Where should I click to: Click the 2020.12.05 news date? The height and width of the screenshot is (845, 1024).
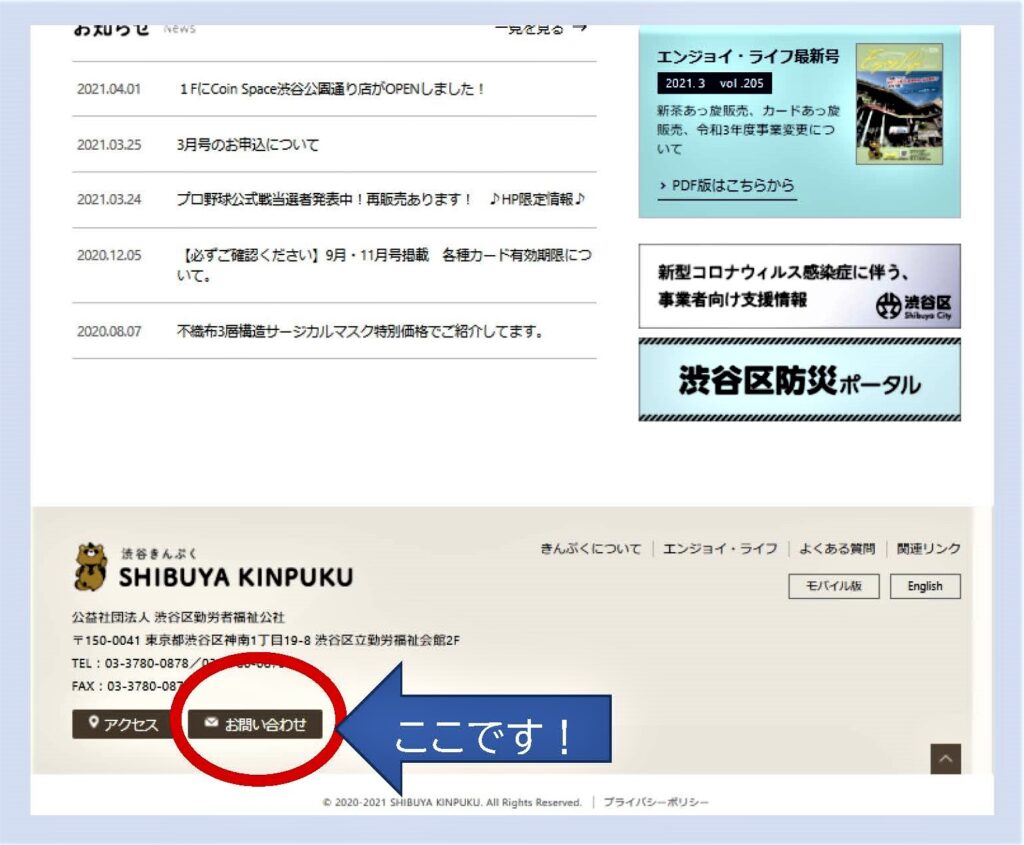[x=109, y=255]
